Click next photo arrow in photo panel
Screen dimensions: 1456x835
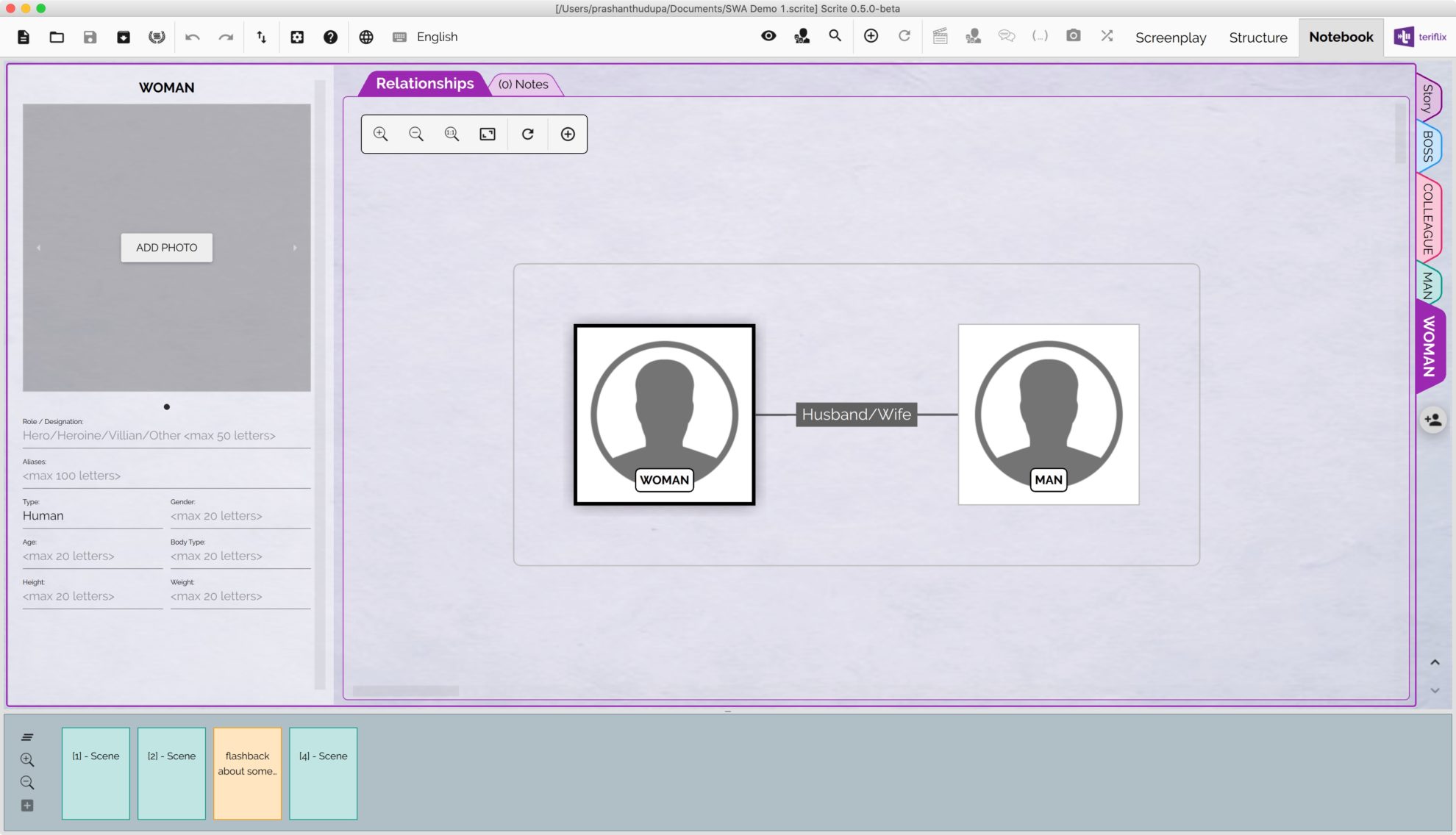[295, 248]
